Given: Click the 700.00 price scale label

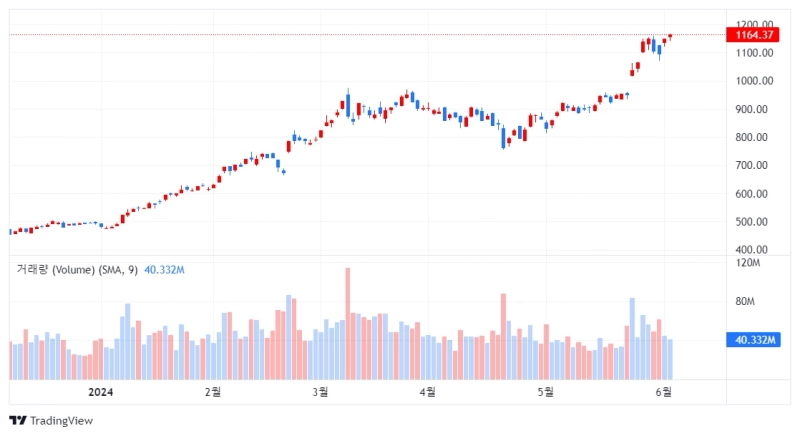Looking at the screenshot, I should pos(754,165).
